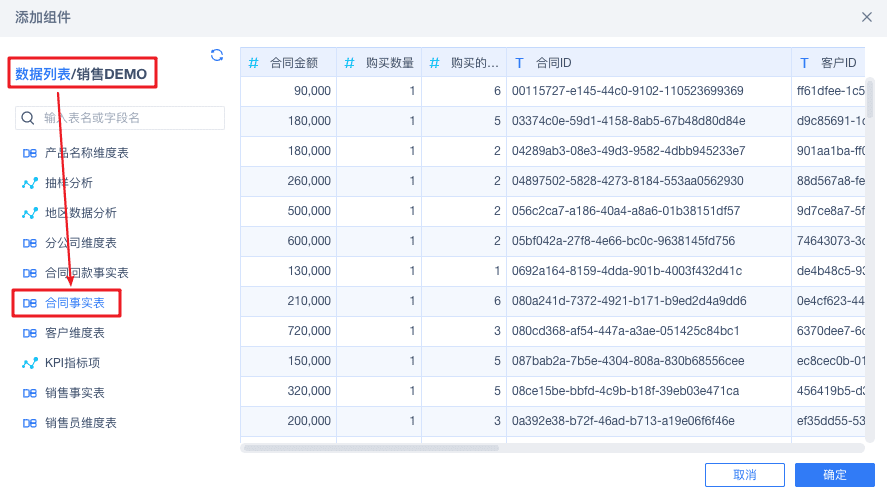Click the refresh icon beside the data list

(x=217, y=56)
